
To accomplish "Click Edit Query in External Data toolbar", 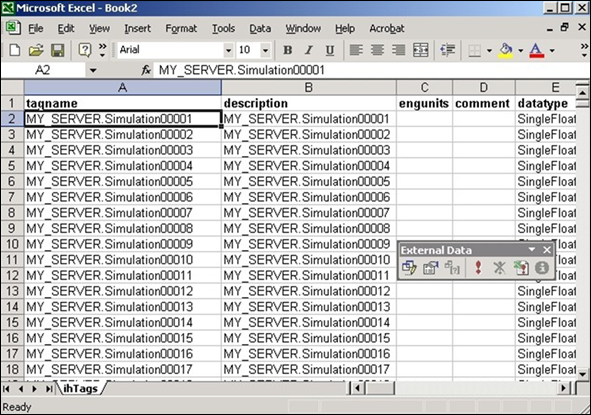I will [409, 268].
